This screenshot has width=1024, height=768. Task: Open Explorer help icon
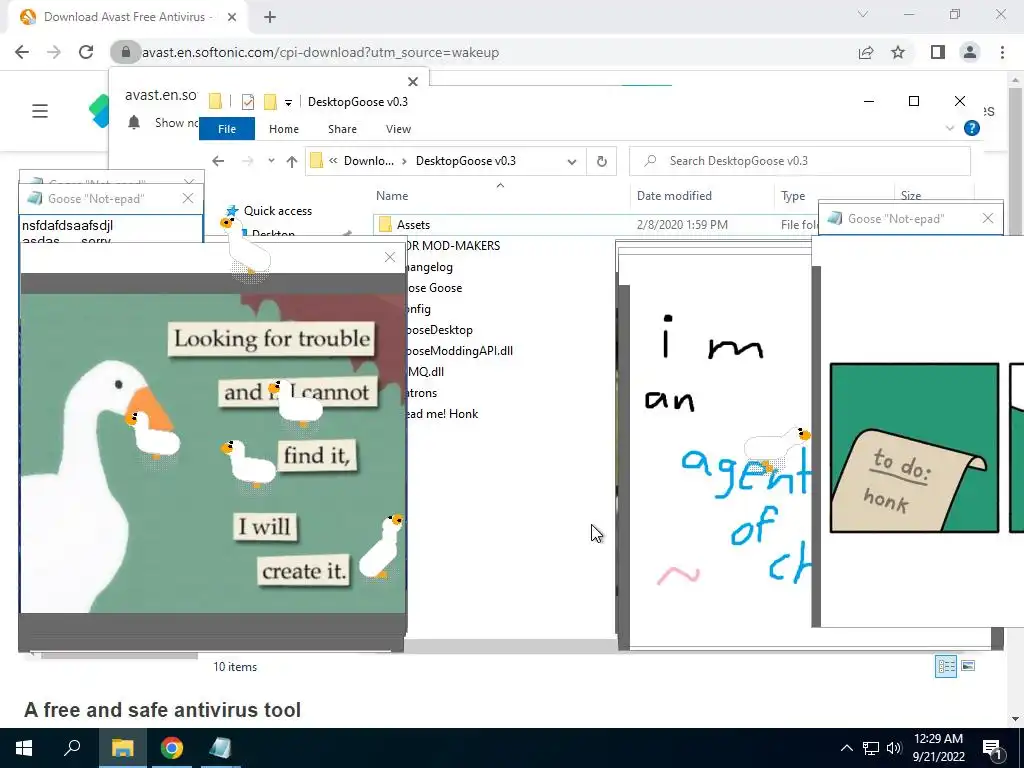point(972,129)
